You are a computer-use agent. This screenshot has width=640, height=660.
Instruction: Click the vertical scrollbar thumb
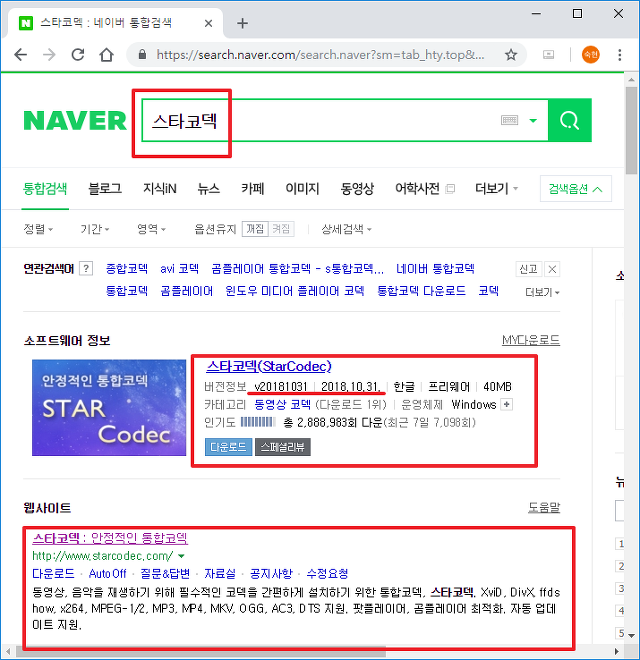[x=631, y=130]
